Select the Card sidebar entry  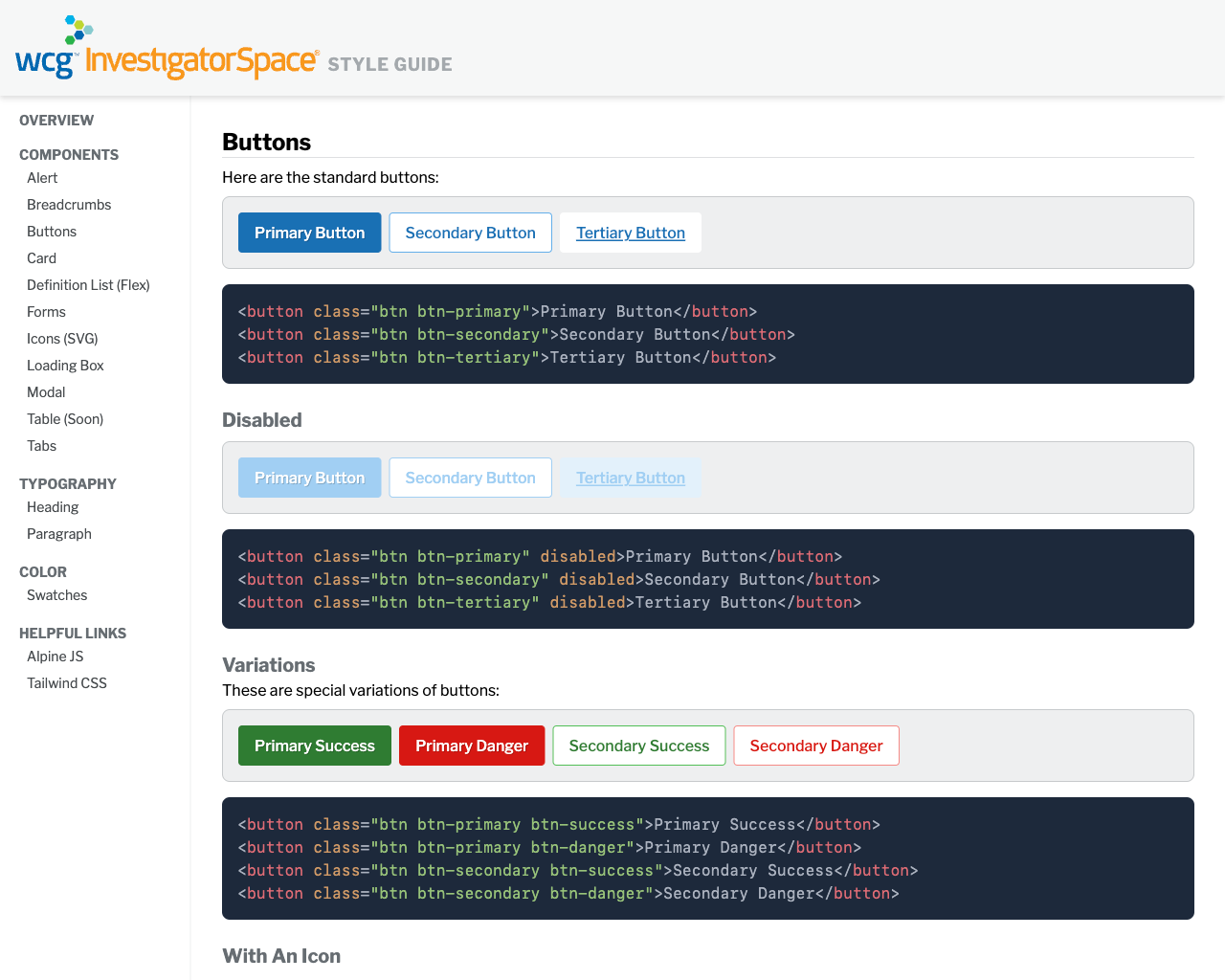click(41, 257)
